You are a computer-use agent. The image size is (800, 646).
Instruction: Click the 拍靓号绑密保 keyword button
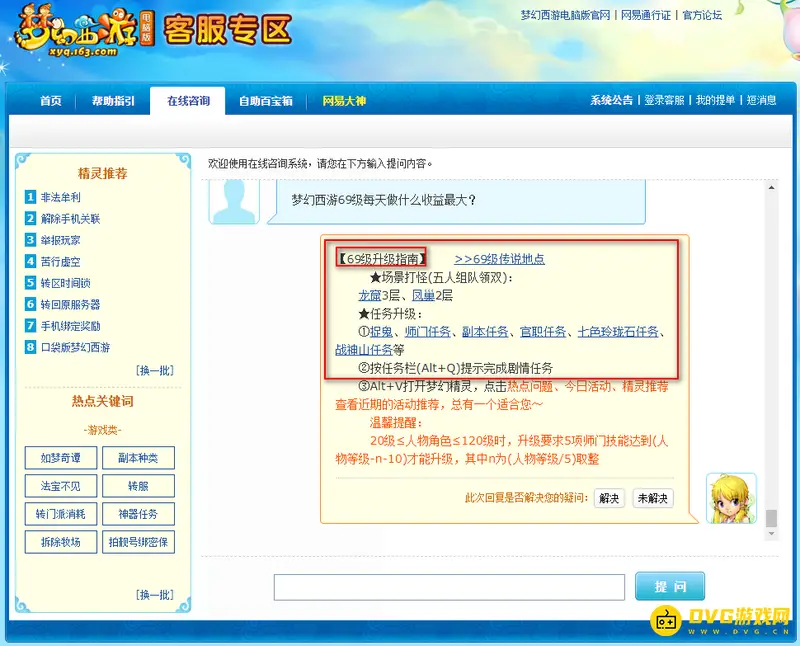click(x=138, y=542)
